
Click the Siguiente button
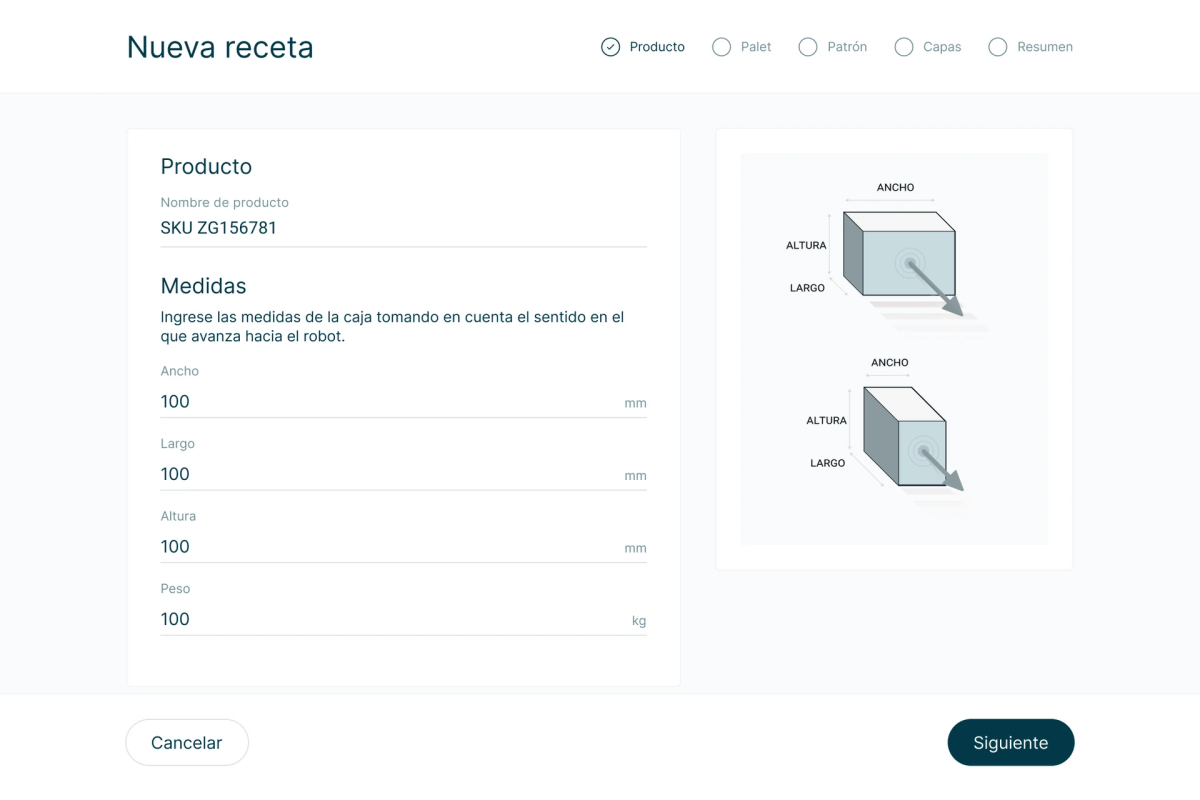[x=1011, y=743]
